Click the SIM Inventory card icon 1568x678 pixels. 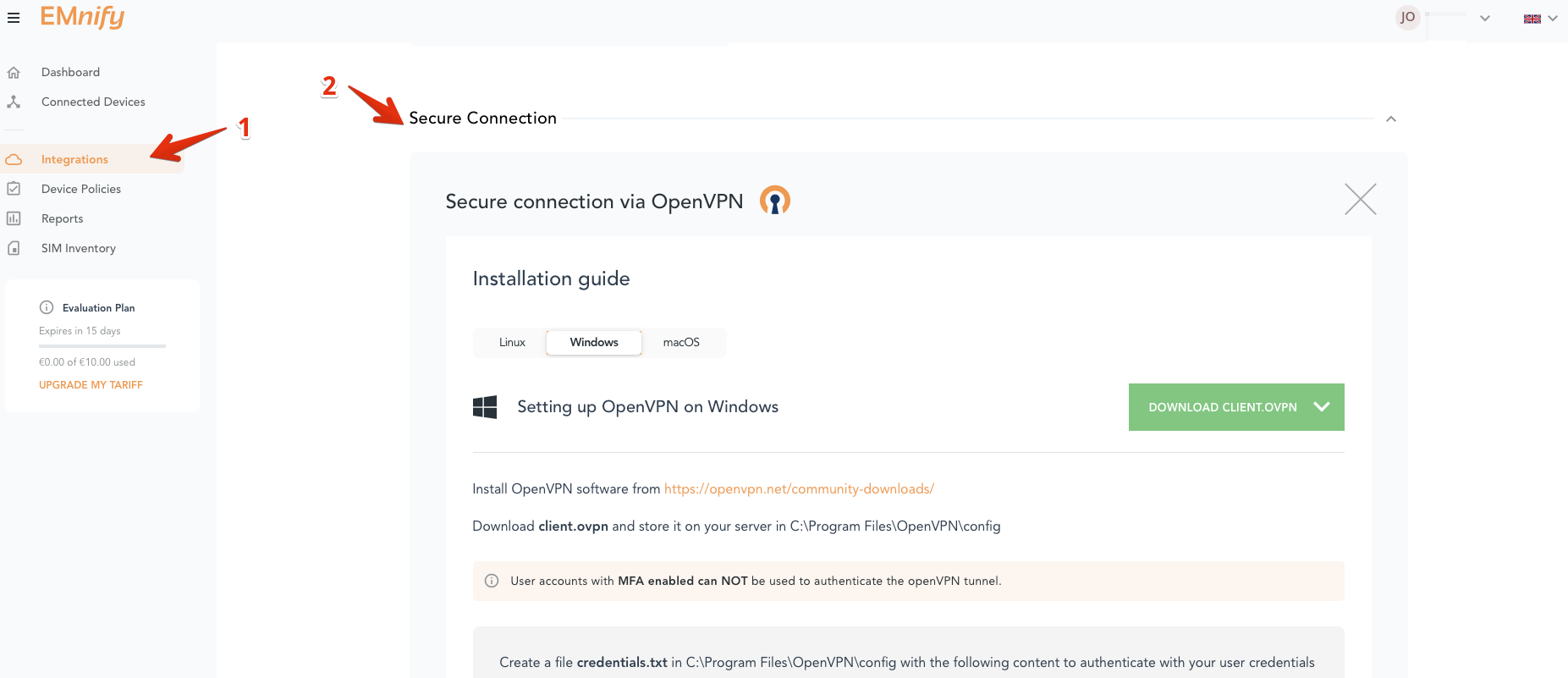[14, 249]
